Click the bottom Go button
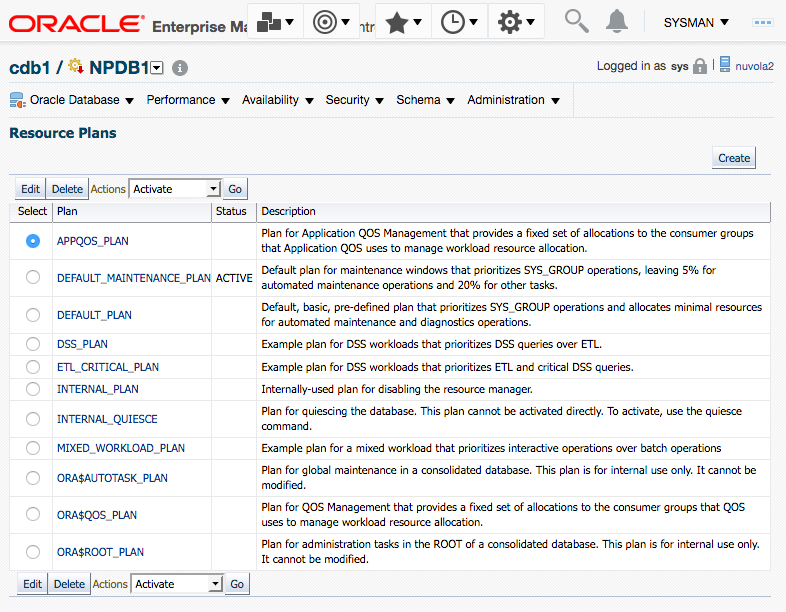This screenshot has height=612, width=786. click(x=237, y=584)
